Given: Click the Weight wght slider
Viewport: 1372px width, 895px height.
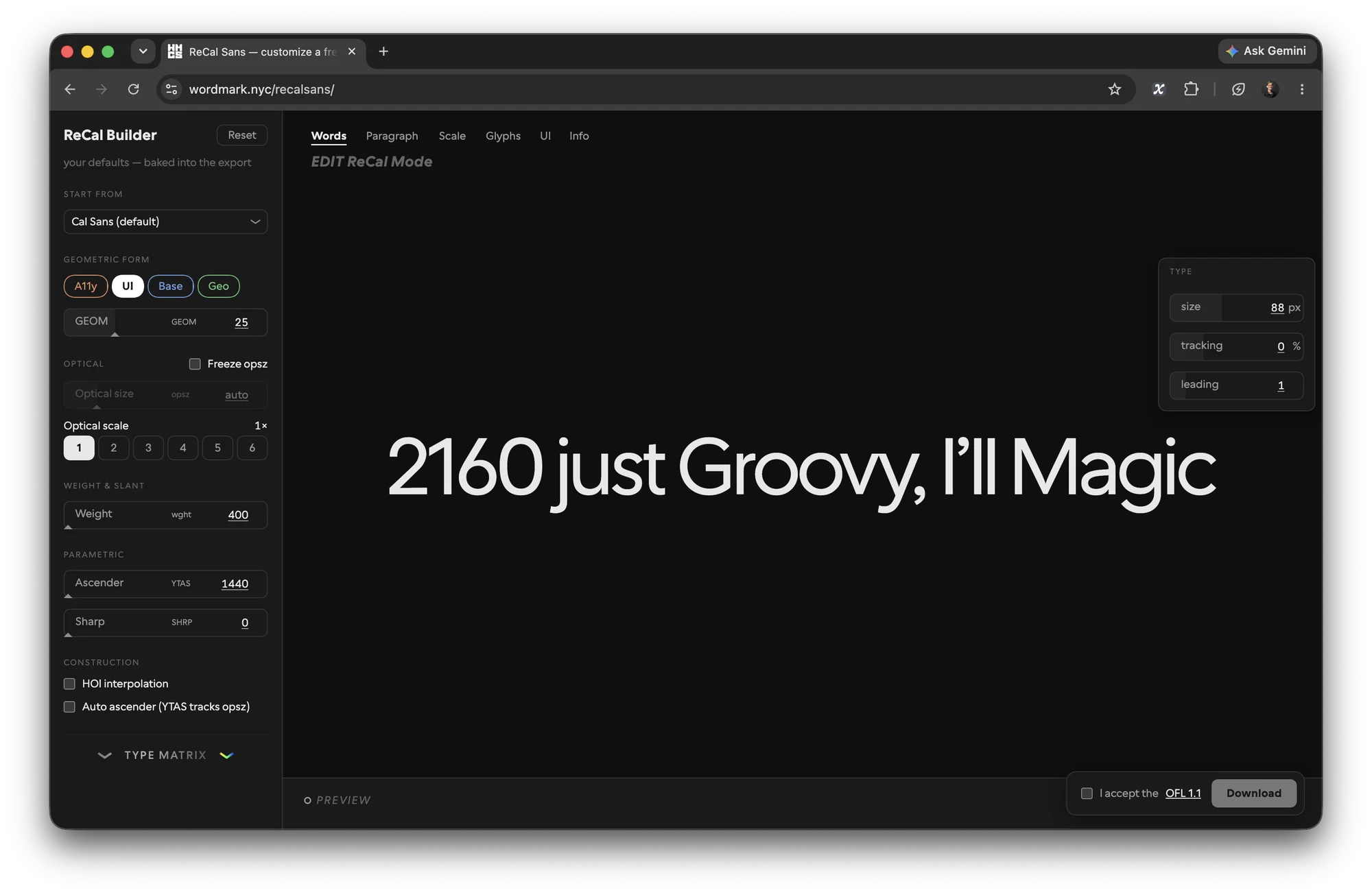Looking at the screenshot, I should pos(165,515).
